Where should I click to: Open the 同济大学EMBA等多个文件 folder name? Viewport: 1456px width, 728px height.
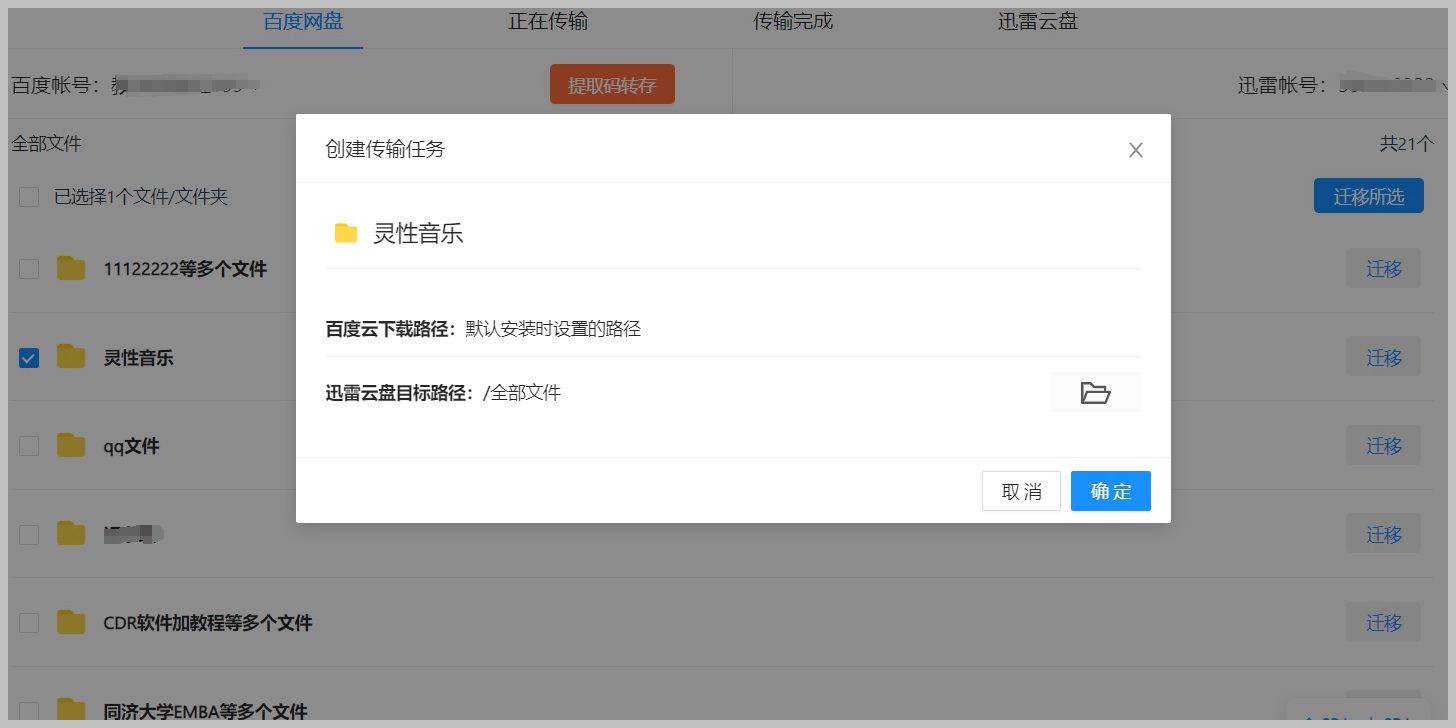coord(205,712)
